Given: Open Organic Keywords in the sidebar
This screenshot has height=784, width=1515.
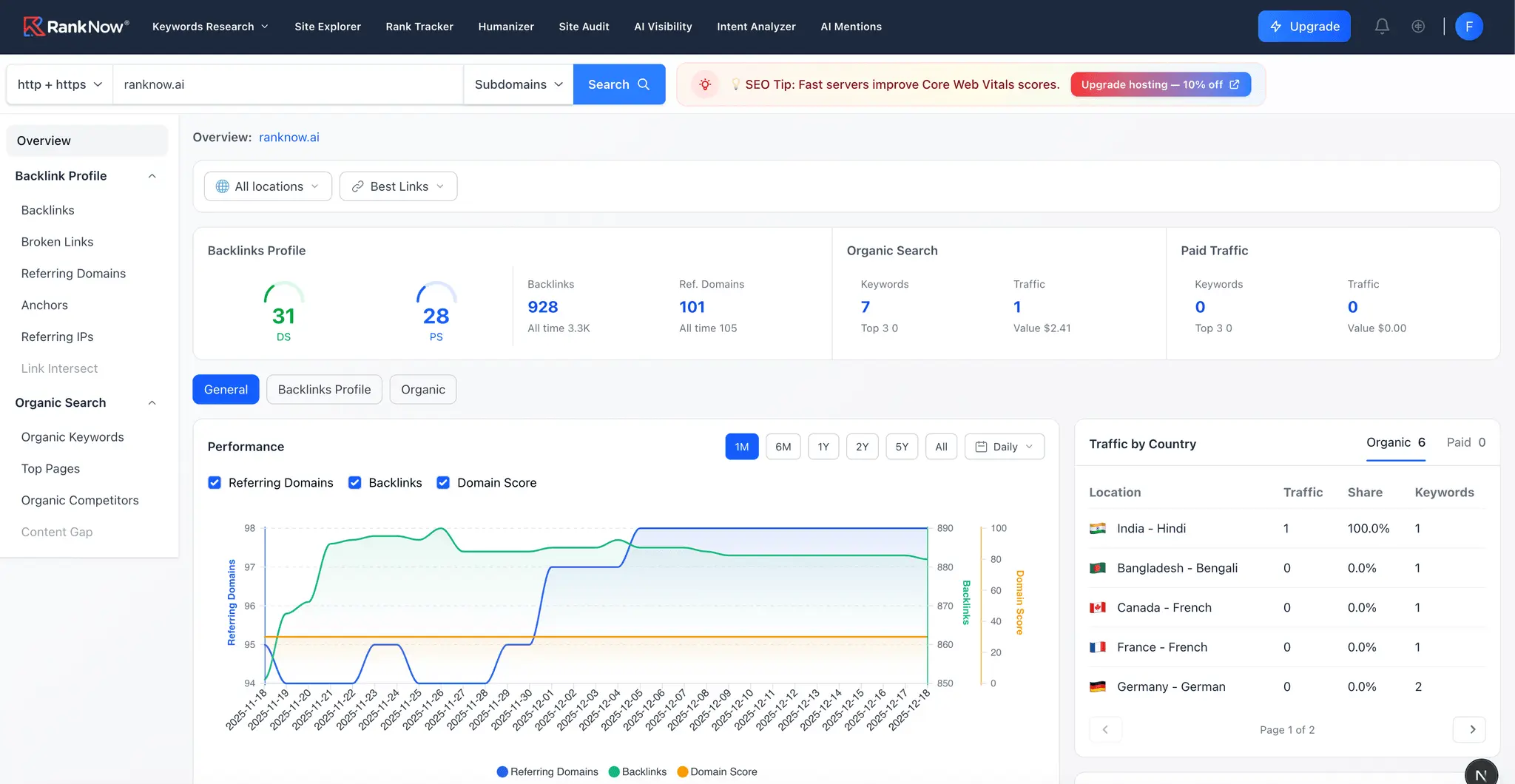Looking at the screenshot, I should (x=72, y=437).
